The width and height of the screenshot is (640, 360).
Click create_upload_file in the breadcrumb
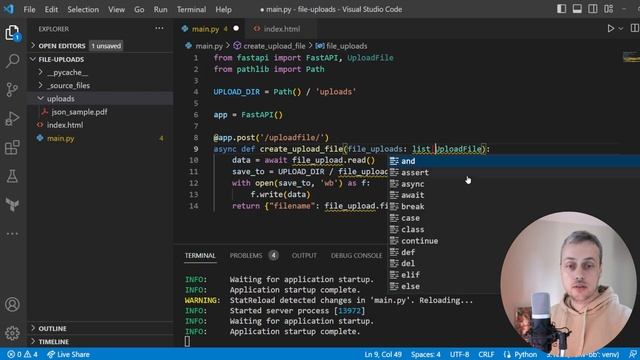coord(274,46)
